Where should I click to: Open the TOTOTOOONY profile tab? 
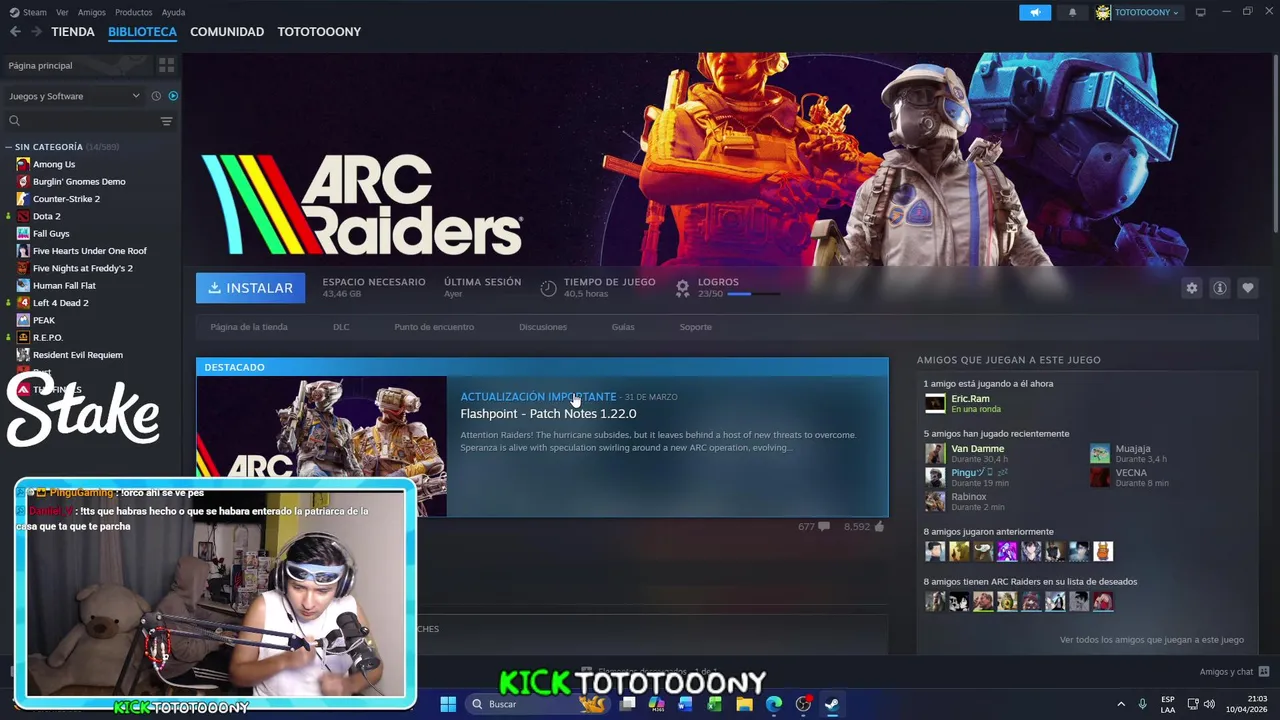pos(319,32)
